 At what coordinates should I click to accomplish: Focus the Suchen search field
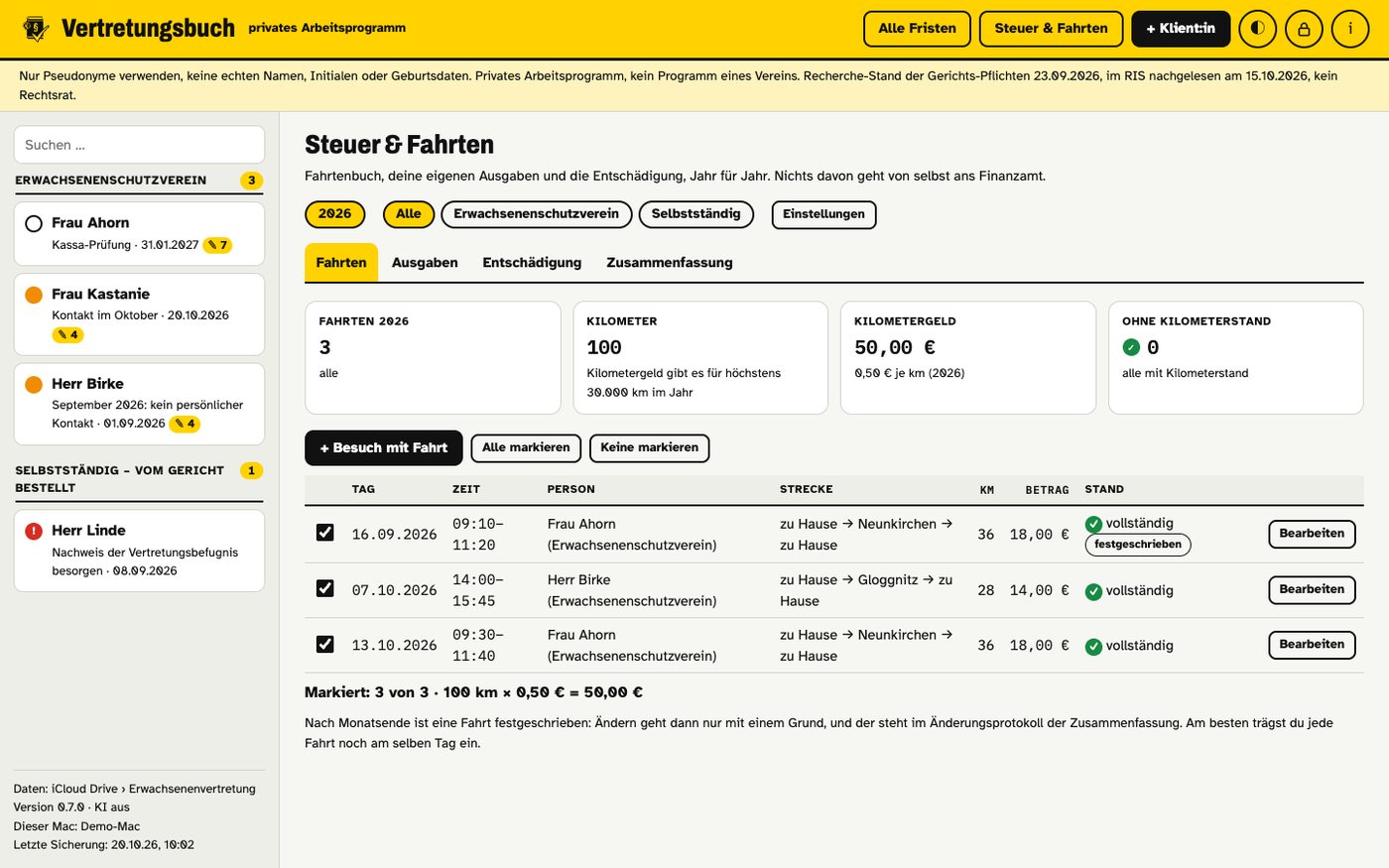point(139,145)
